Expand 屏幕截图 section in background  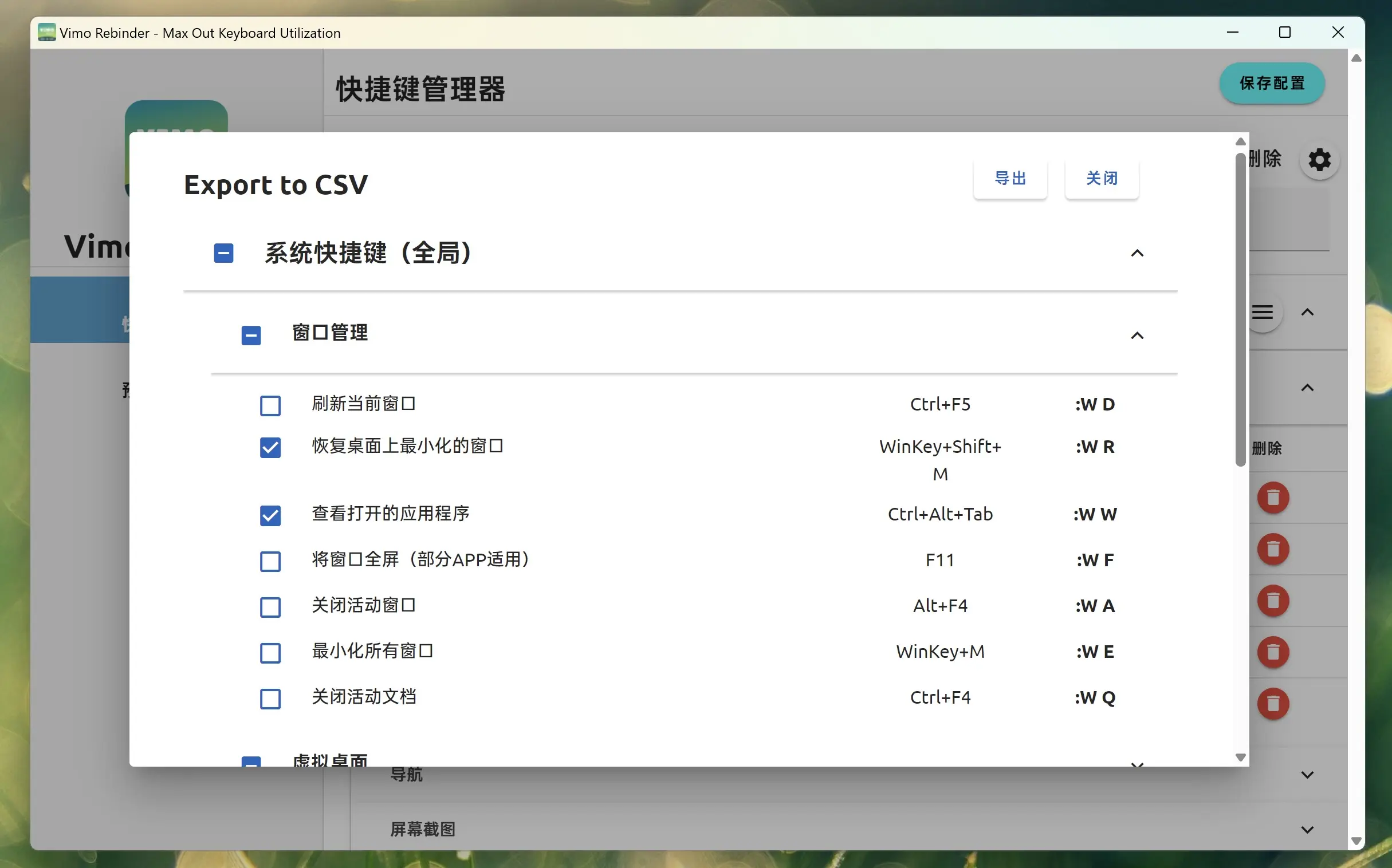[1307, 830]
